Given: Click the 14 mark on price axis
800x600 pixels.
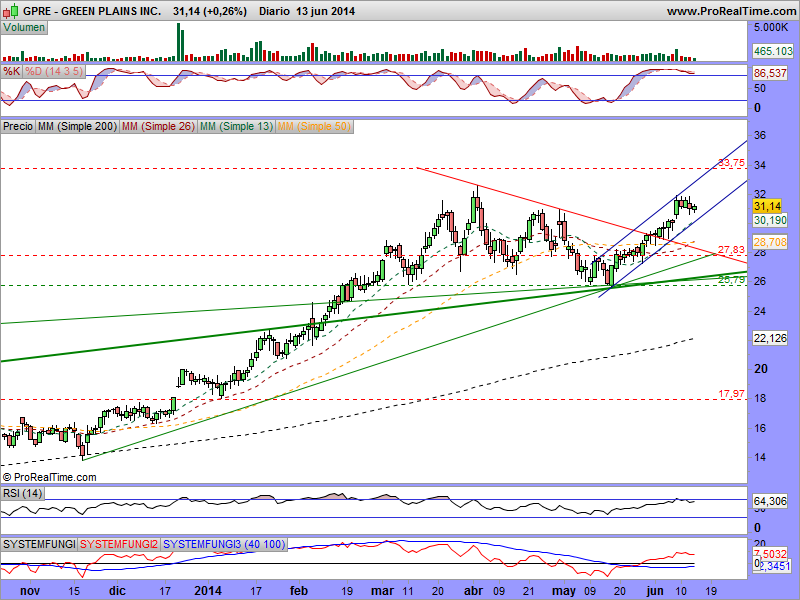Looking at the screenshot, I should (760, 457).
